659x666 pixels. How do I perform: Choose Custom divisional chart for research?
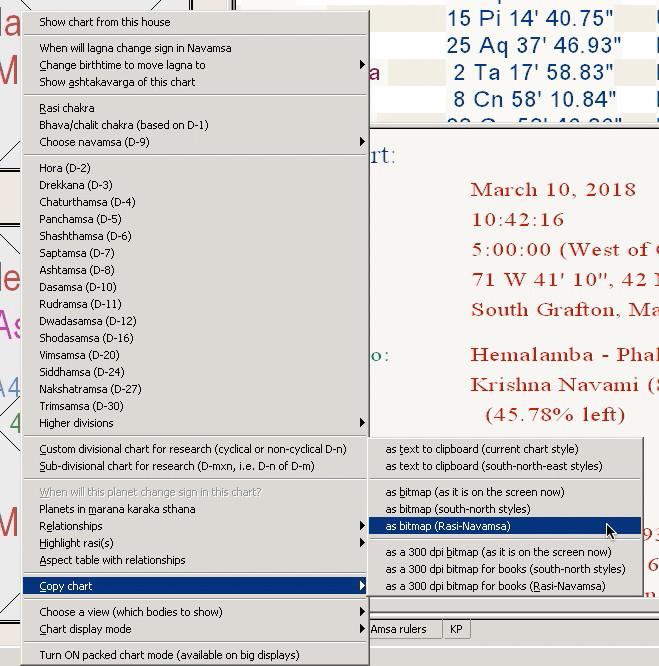192,449
